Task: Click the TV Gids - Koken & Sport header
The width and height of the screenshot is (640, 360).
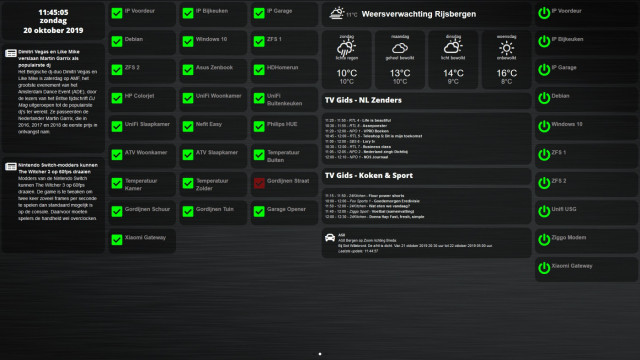Action: 369,176
